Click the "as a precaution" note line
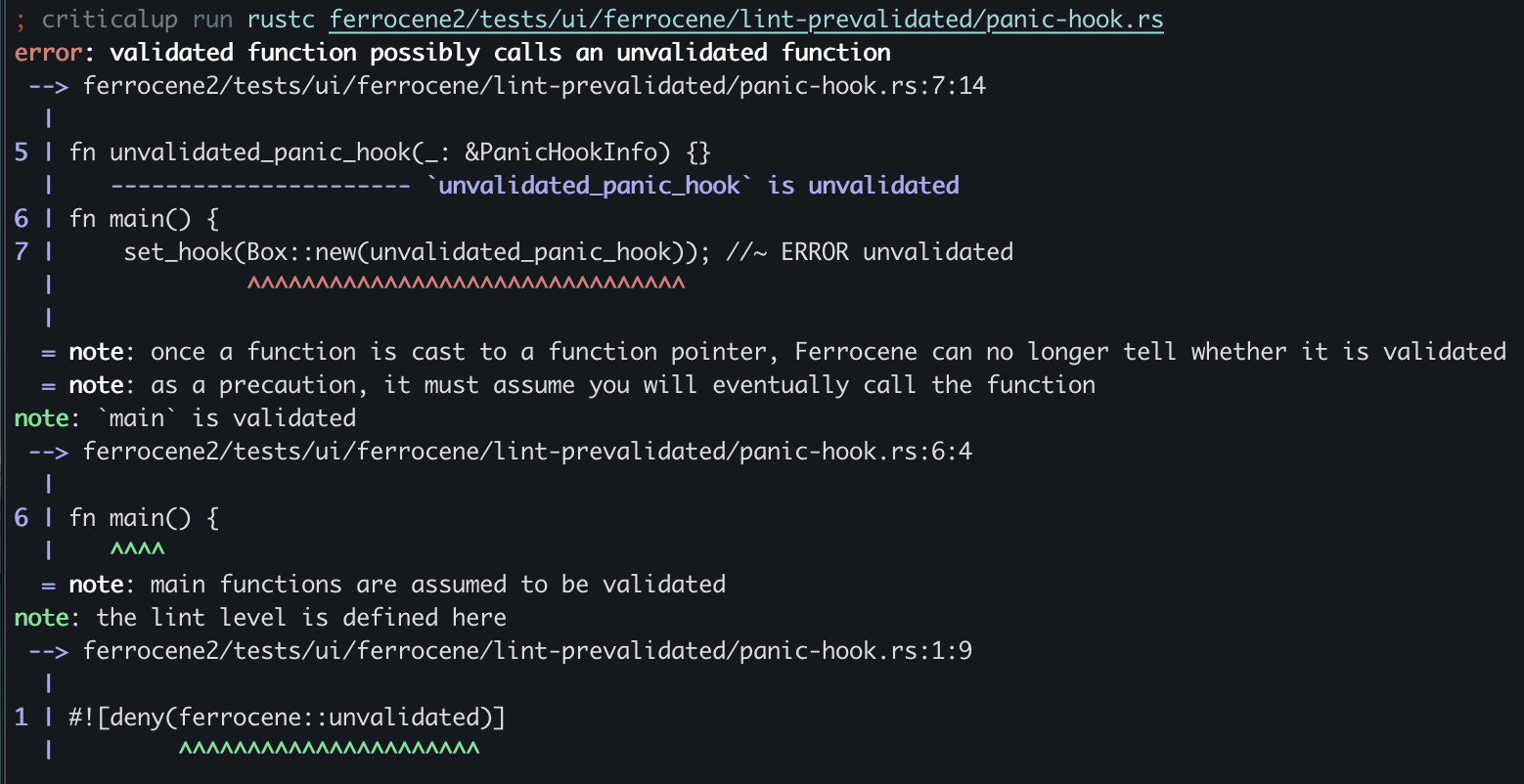Screen dimensions: 1524x784 (x=622, y=385)
